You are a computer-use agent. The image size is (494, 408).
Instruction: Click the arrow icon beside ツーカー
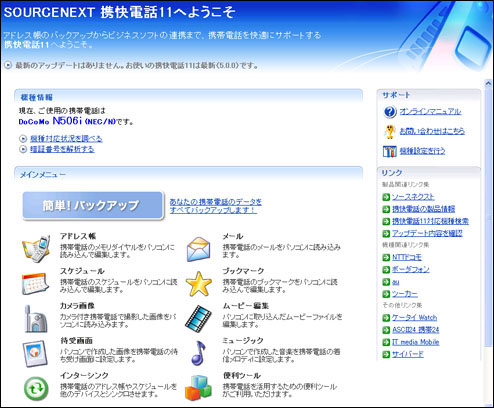click(x=386, y=294)
